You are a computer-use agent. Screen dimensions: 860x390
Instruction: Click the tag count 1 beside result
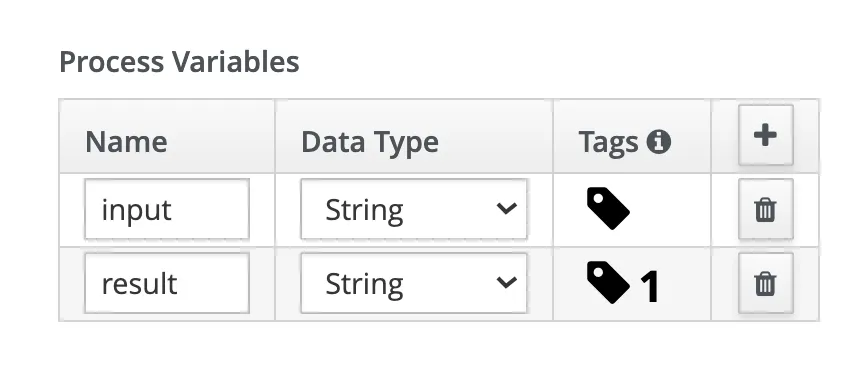[x=650, y=286]
